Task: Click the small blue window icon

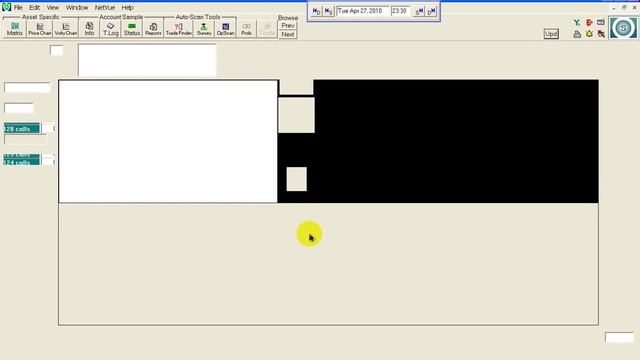Action: [x=601, y=22]
